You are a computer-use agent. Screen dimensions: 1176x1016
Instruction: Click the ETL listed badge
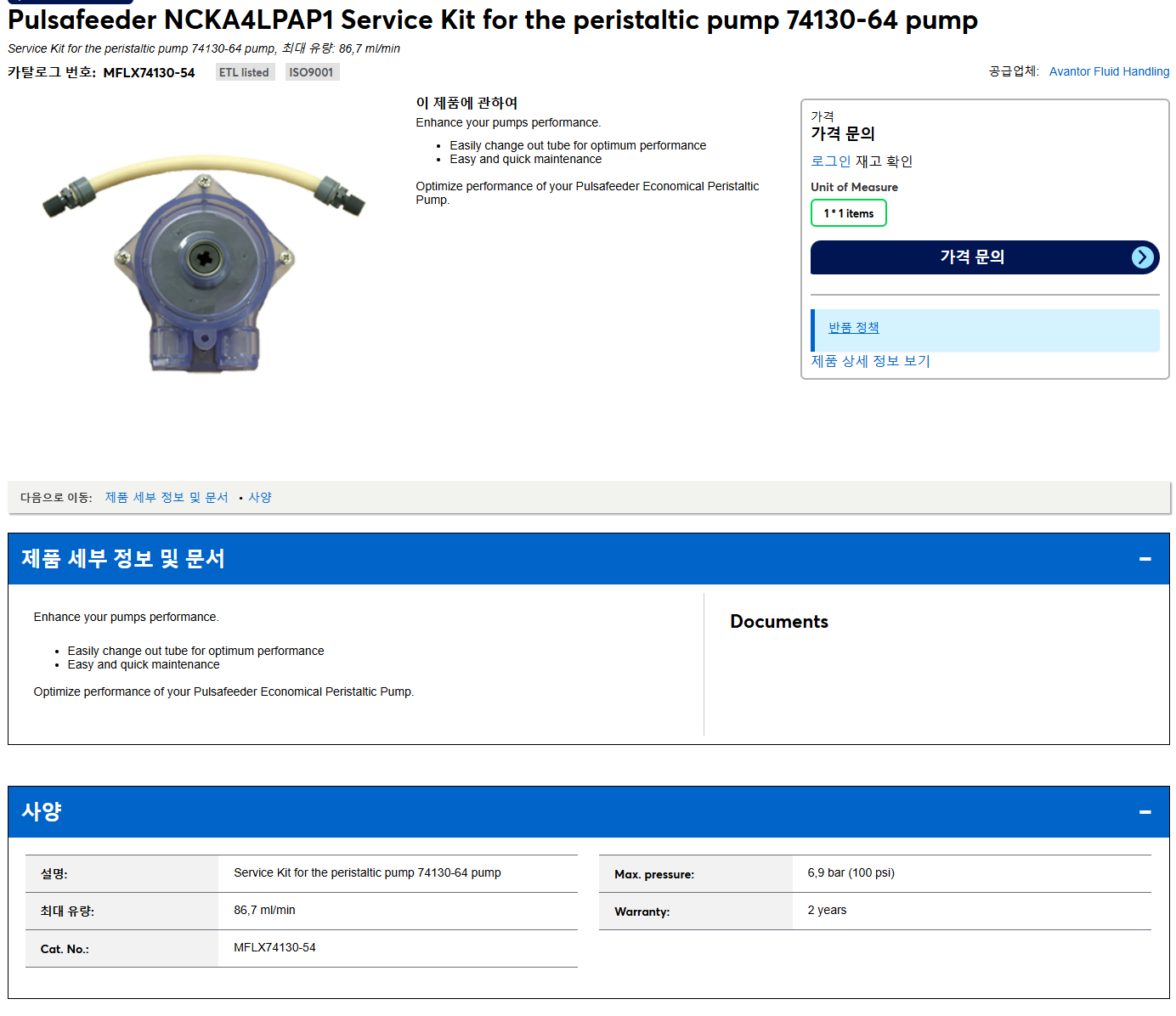(244, 72)
